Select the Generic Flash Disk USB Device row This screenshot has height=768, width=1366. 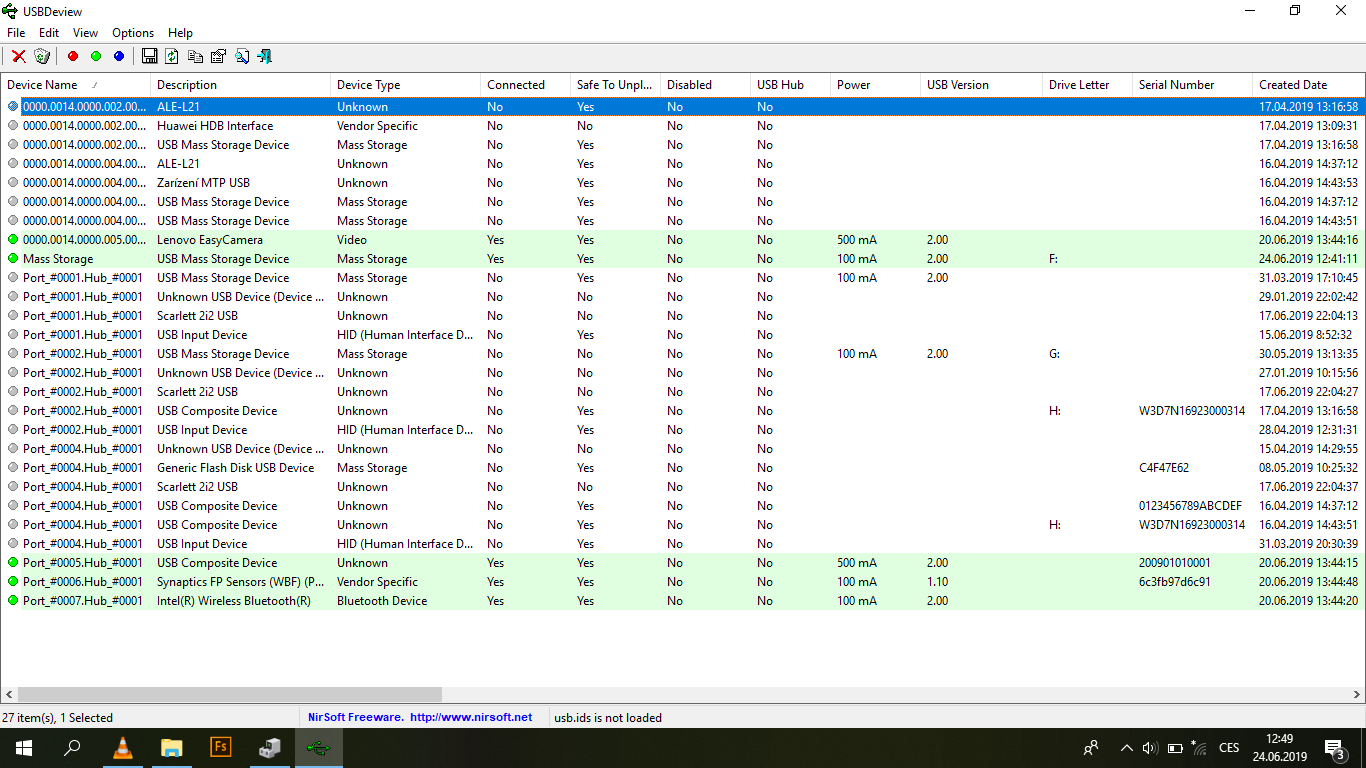pyautogui.click(x=683, y=468)
